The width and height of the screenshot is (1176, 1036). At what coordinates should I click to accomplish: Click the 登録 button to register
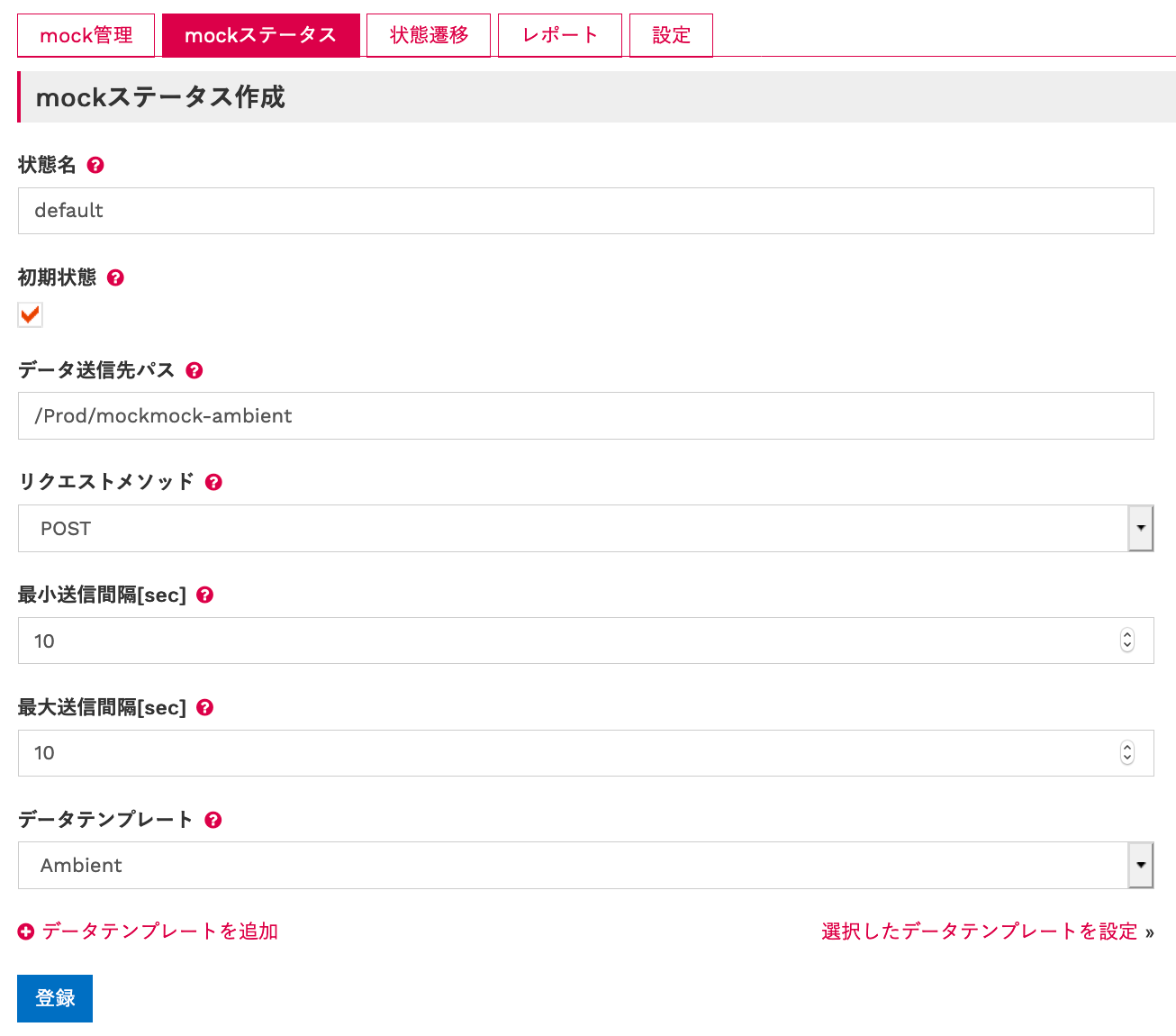pyautogui.click(x=54, y=997)
